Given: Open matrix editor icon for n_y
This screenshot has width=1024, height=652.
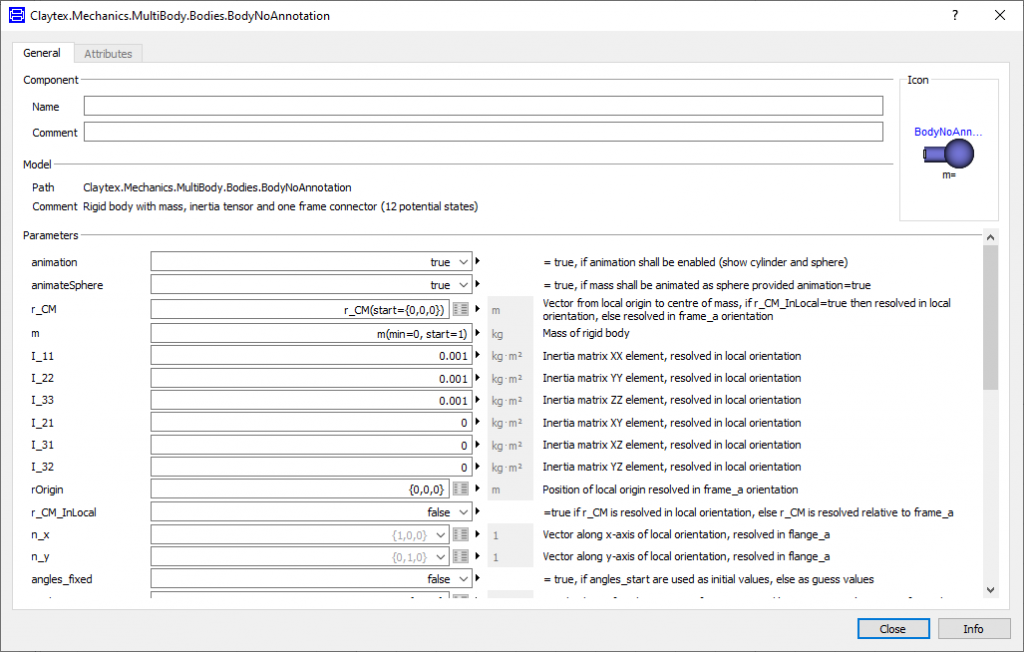Looking at the screenshot, I should click(x=460, y=556).
